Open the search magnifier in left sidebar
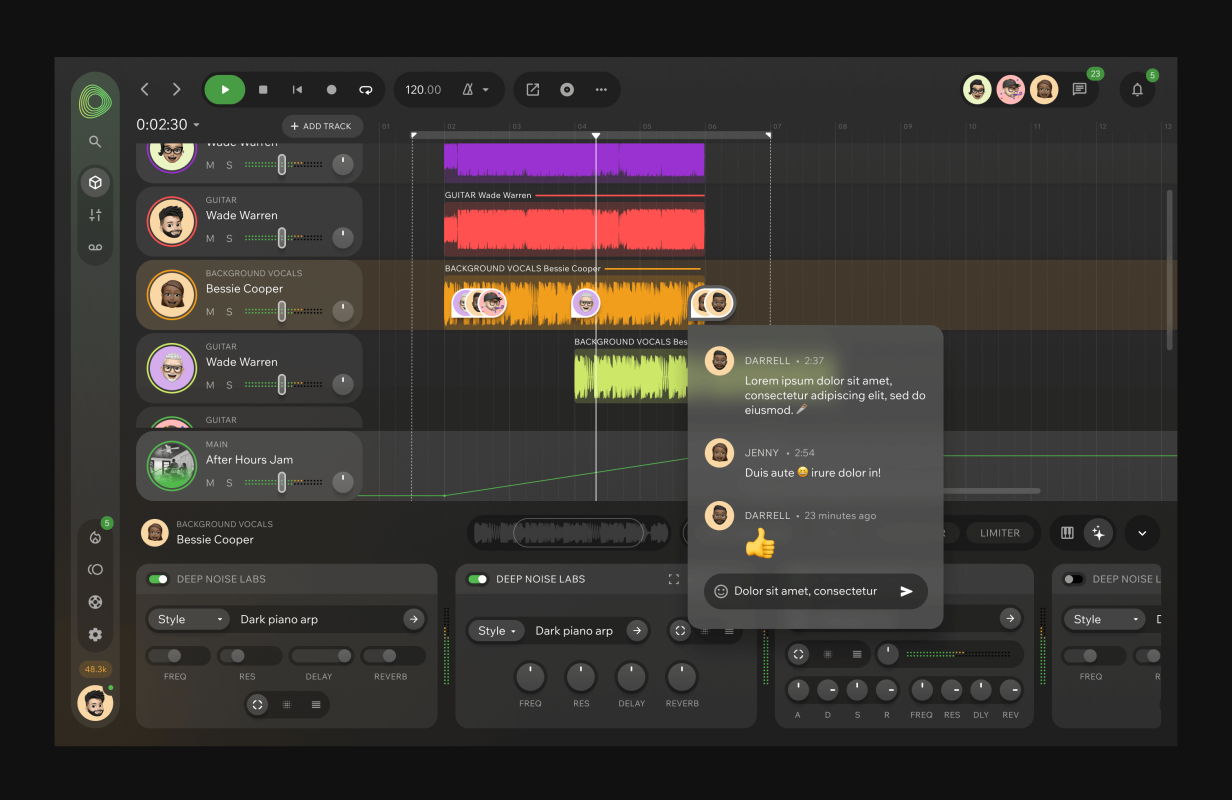 tap(95, 142)
